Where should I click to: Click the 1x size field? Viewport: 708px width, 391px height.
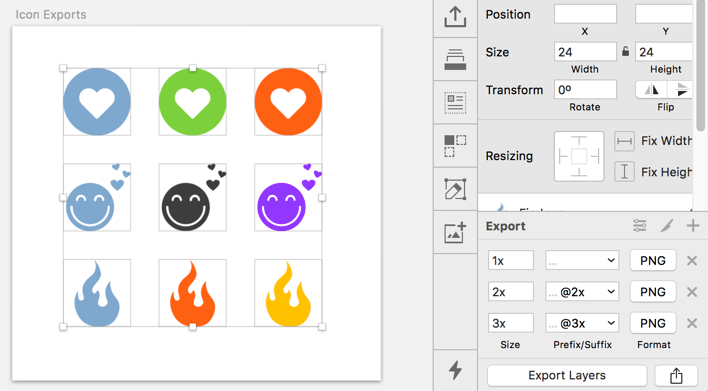coord(511,261)
